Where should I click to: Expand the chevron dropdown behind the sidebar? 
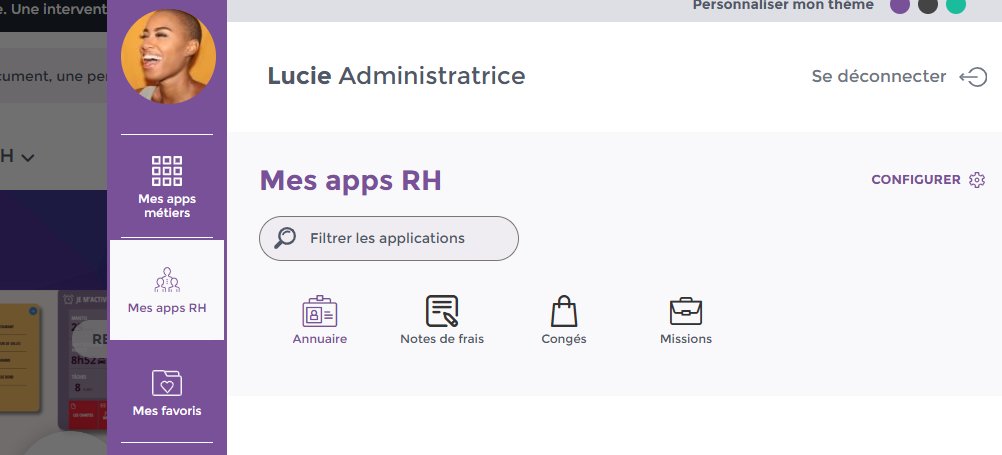28,157
